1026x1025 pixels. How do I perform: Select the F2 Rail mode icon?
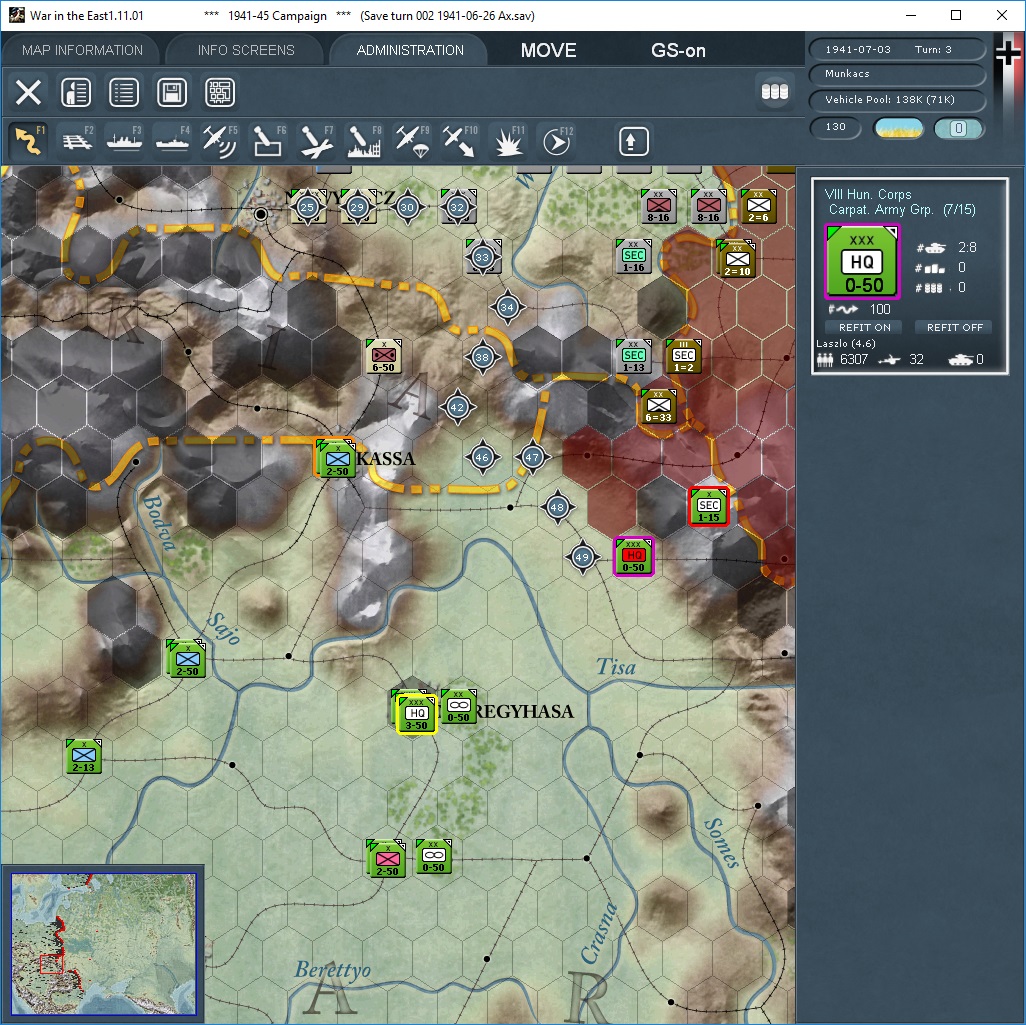(77, 141)
